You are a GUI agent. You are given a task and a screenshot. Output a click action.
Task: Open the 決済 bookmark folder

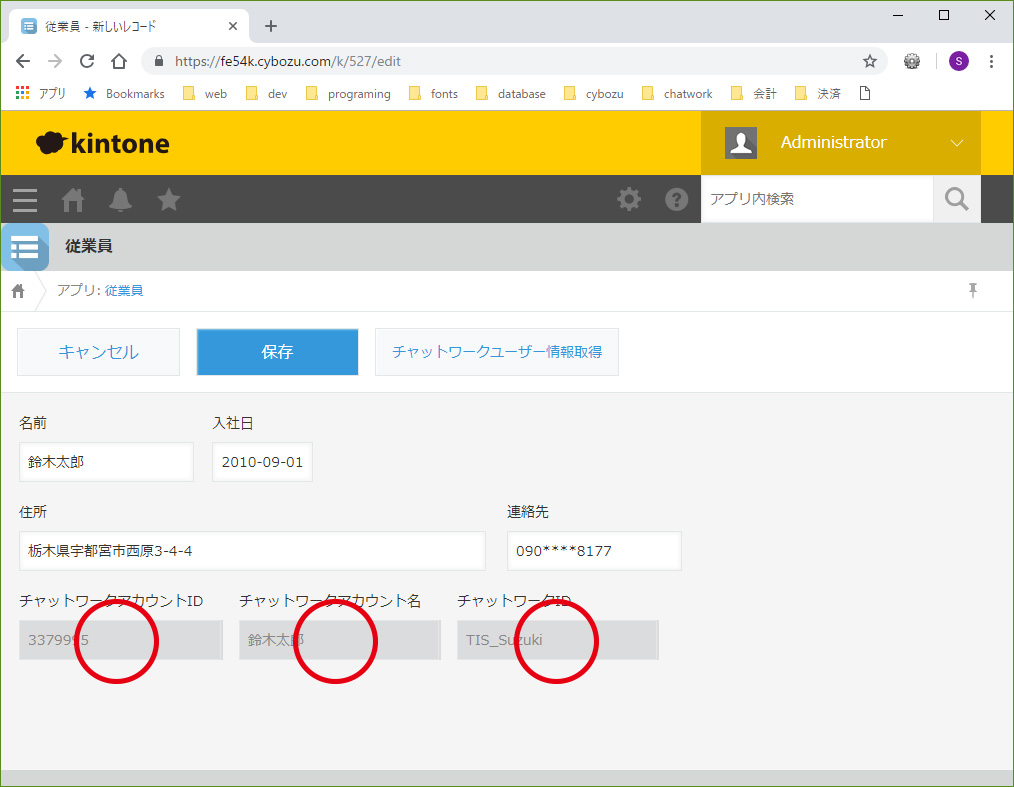[817, 94]
